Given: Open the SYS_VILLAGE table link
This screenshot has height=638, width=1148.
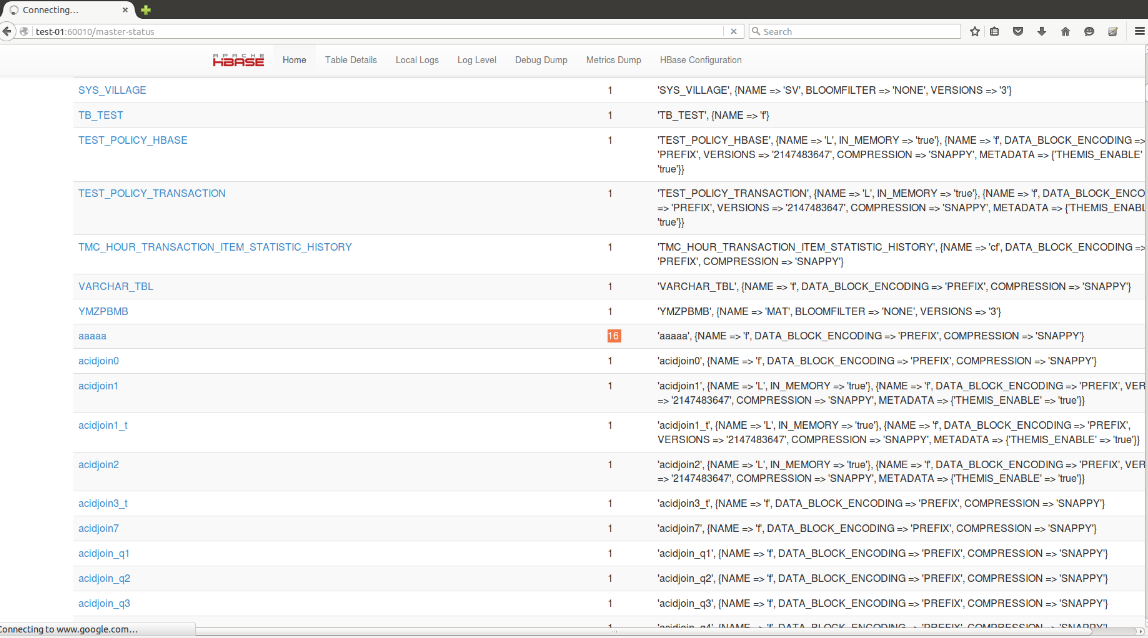Looking at the screenshot, I should pyautogui.click(x=111, y=89).
